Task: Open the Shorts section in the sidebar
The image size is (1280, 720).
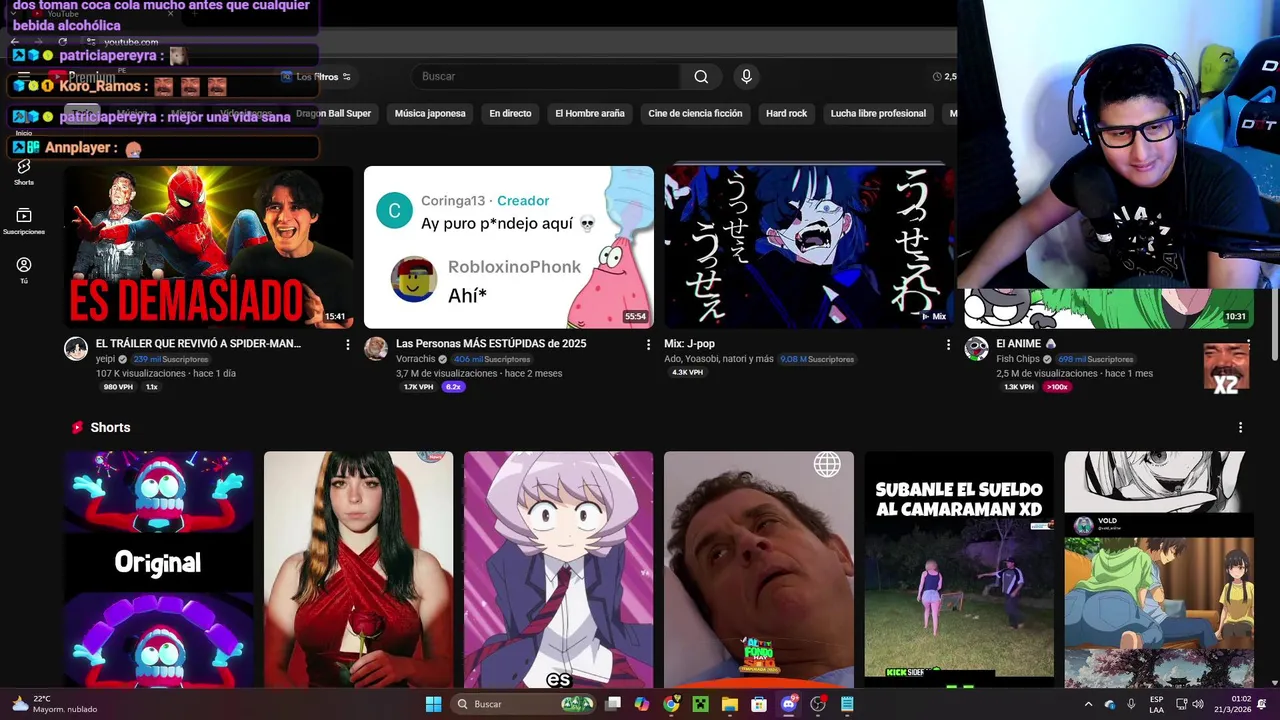Action: pos(24,172)
